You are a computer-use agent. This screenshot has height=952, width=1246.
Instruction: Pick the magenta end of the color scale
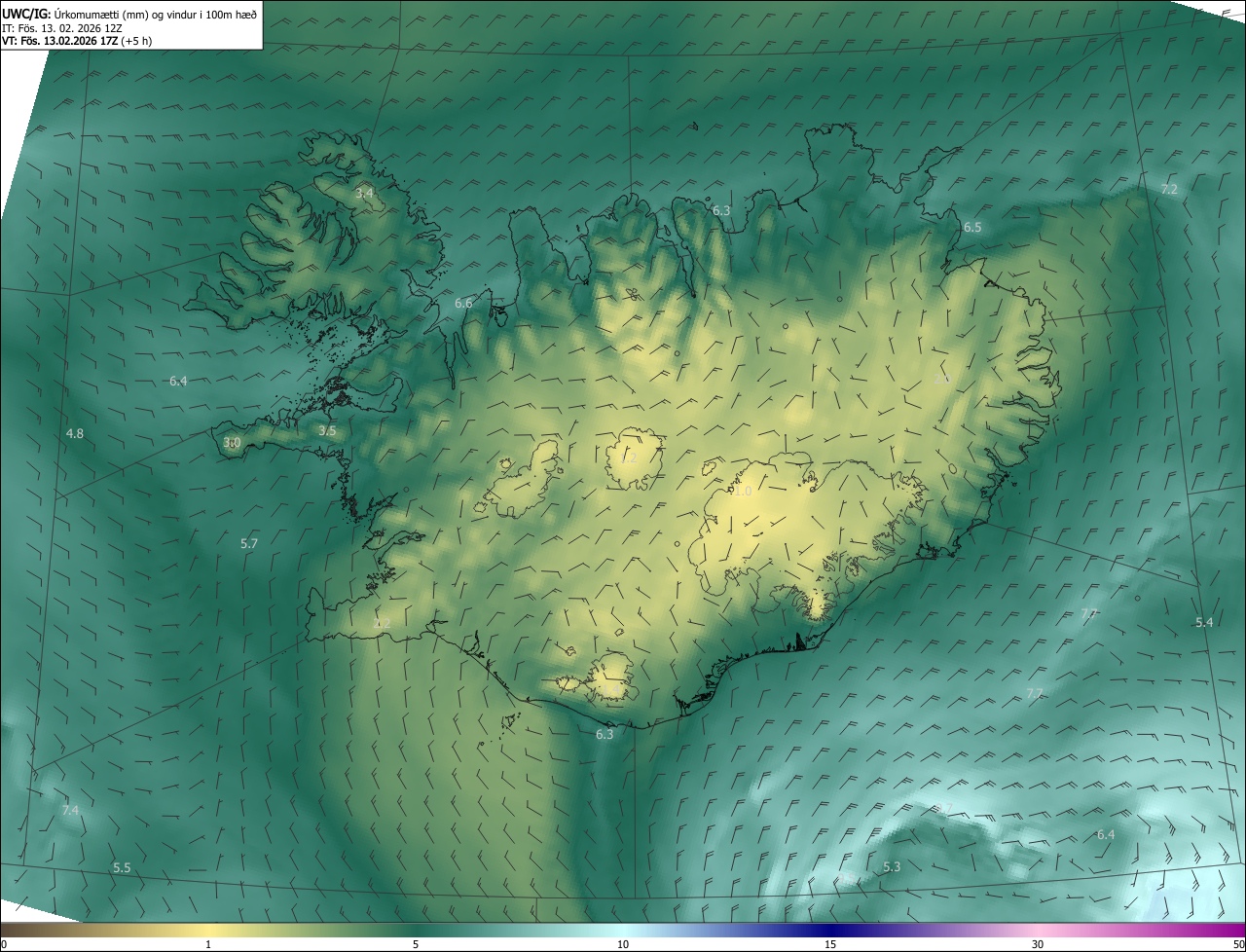coord(1227,931)
